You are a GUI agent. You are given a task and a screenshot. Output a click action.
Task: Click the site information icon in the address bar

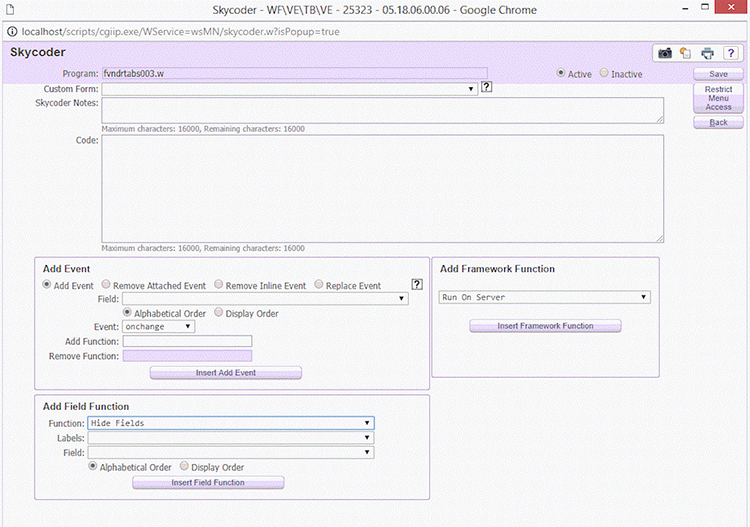[x=12, y=32]
